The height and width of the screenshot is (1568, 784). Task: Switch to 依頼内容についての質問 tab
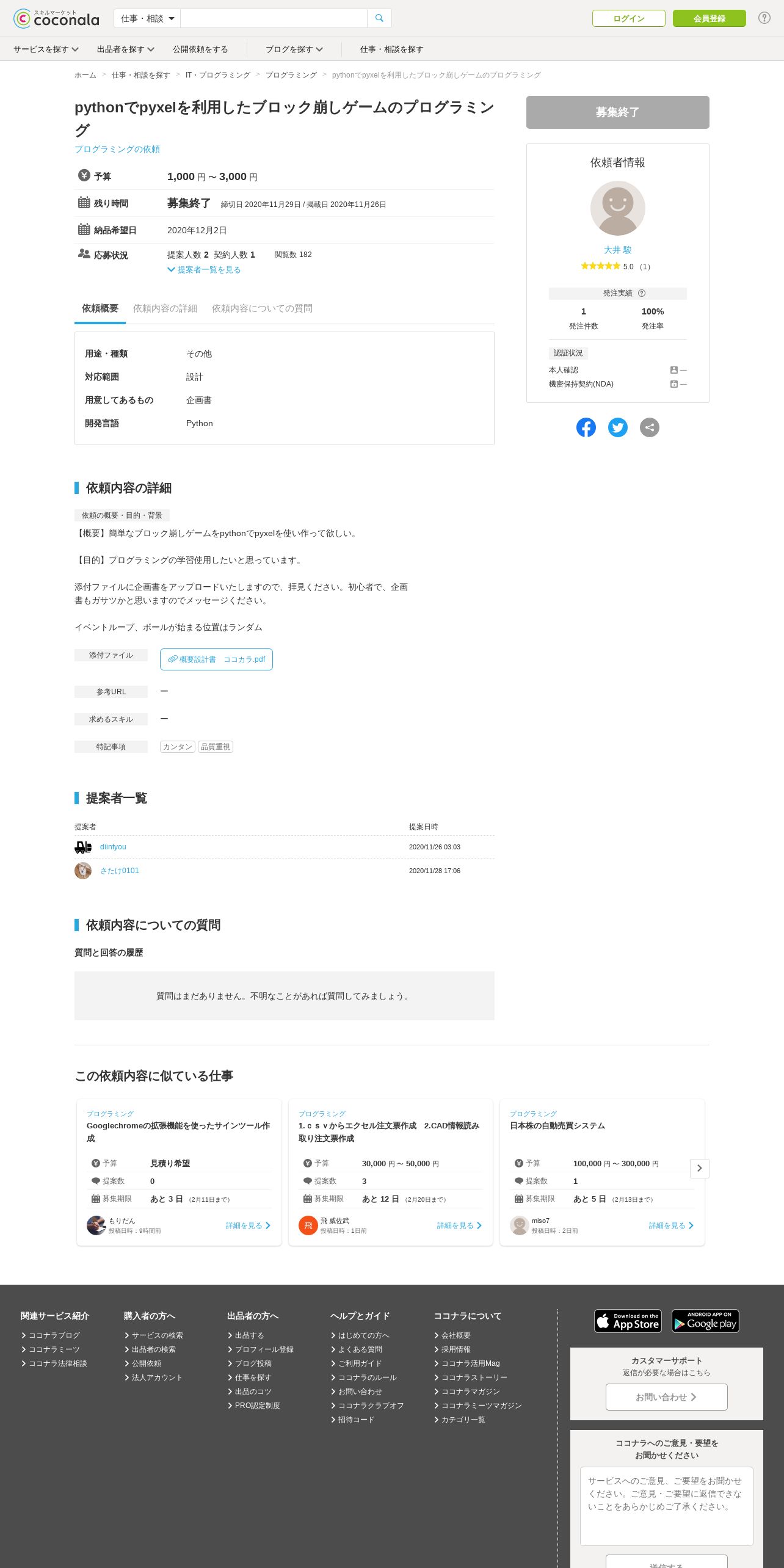262,309
